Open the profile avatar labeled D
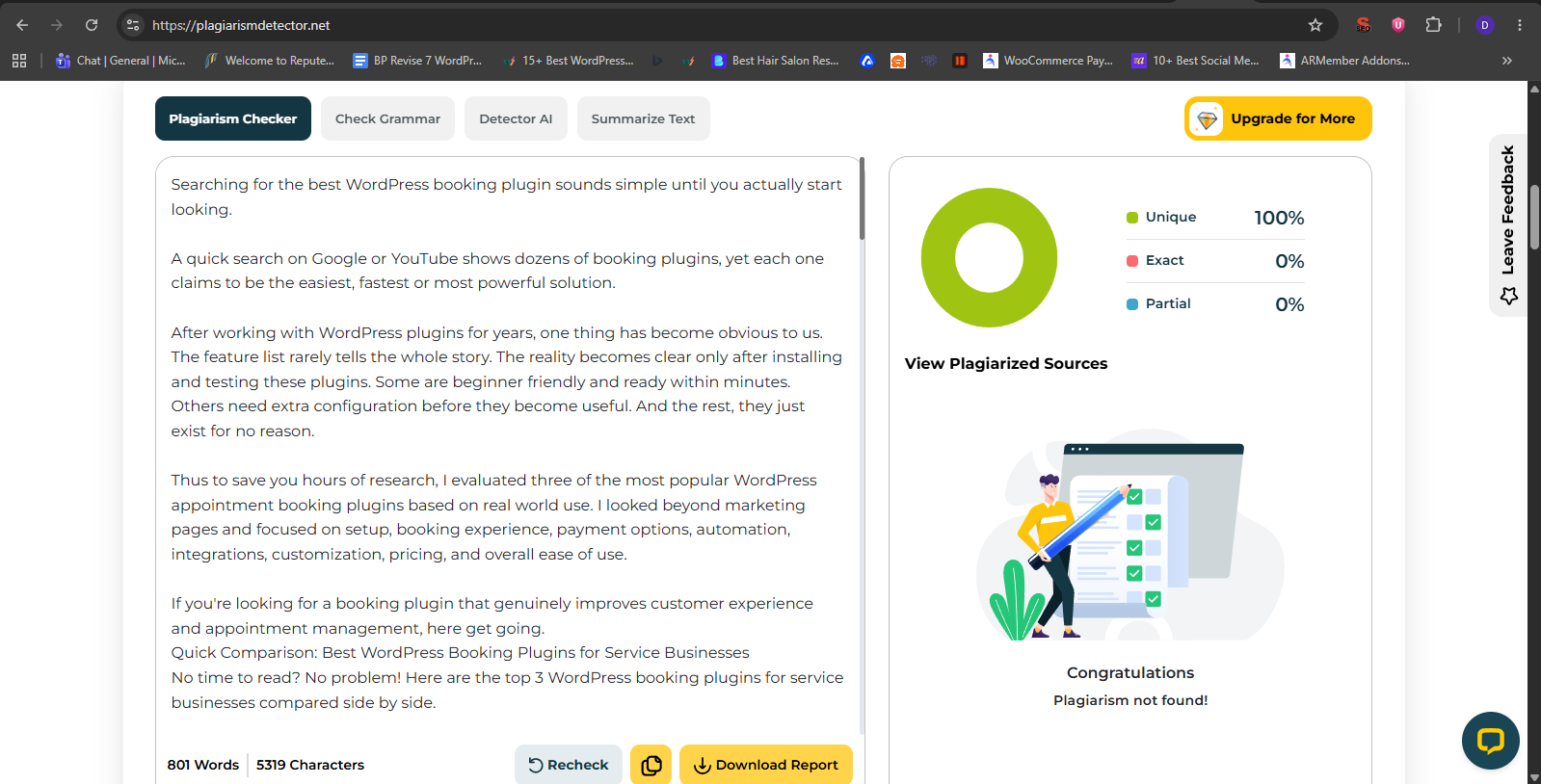 (x=1485, y=25)
